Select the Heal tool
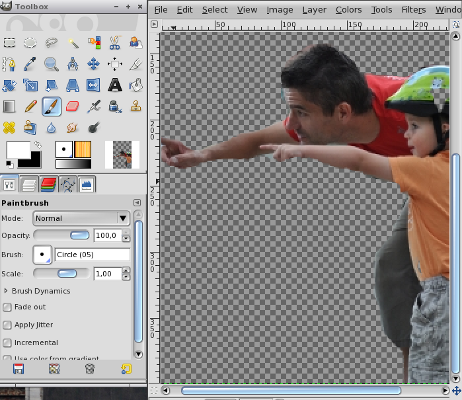Viewport: 462px width, 400px height. click(9, 128)
